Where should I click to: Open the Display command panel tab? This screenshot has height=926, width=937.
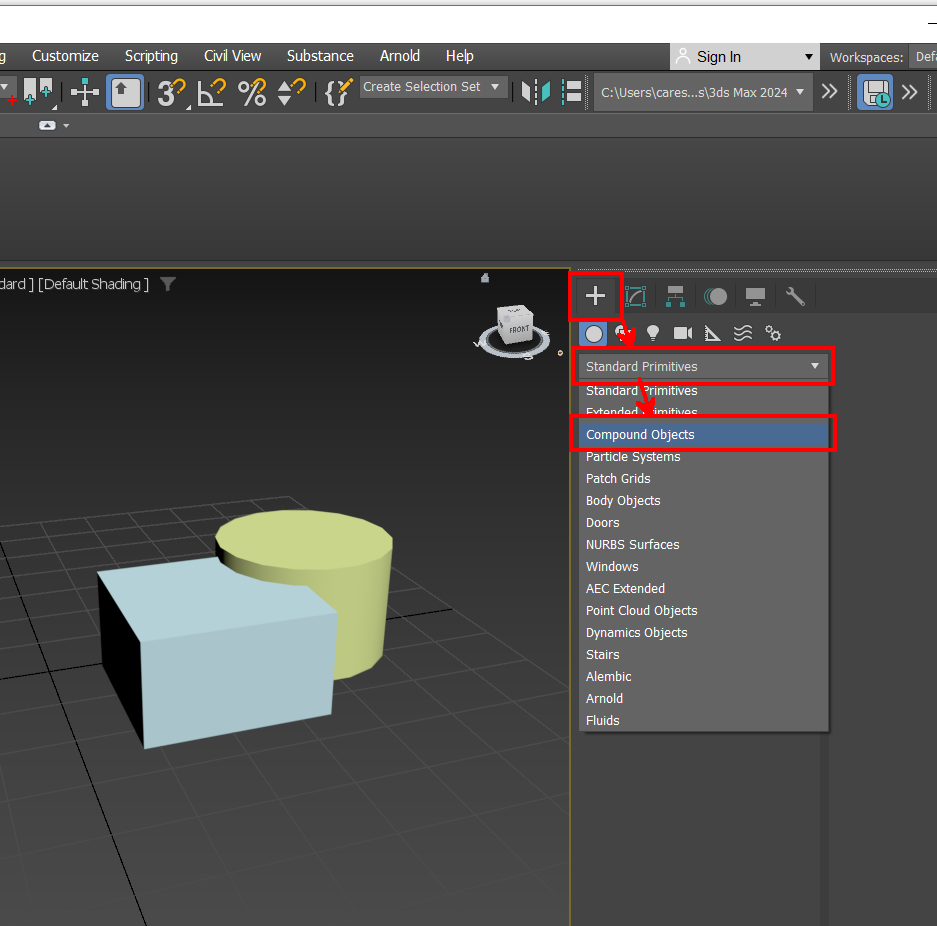click(x=755, y=296)
